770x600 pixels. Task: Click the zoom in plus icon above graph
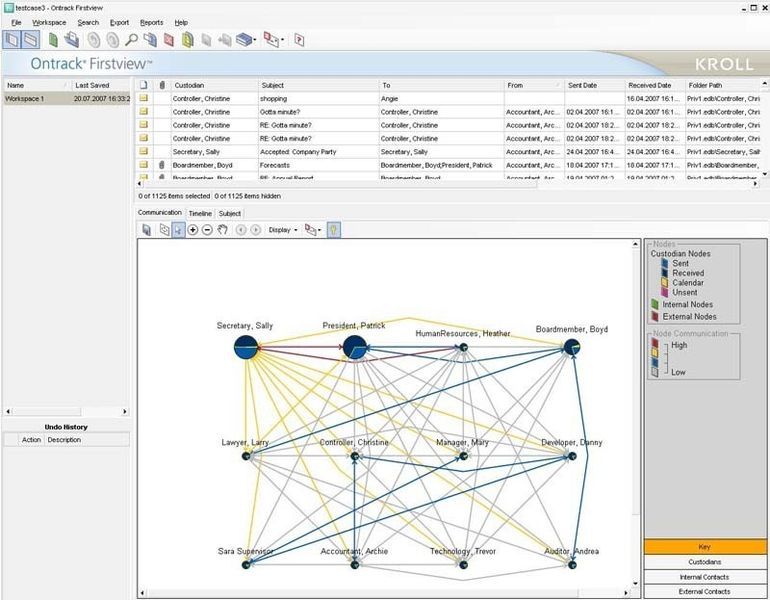(192, 230)
